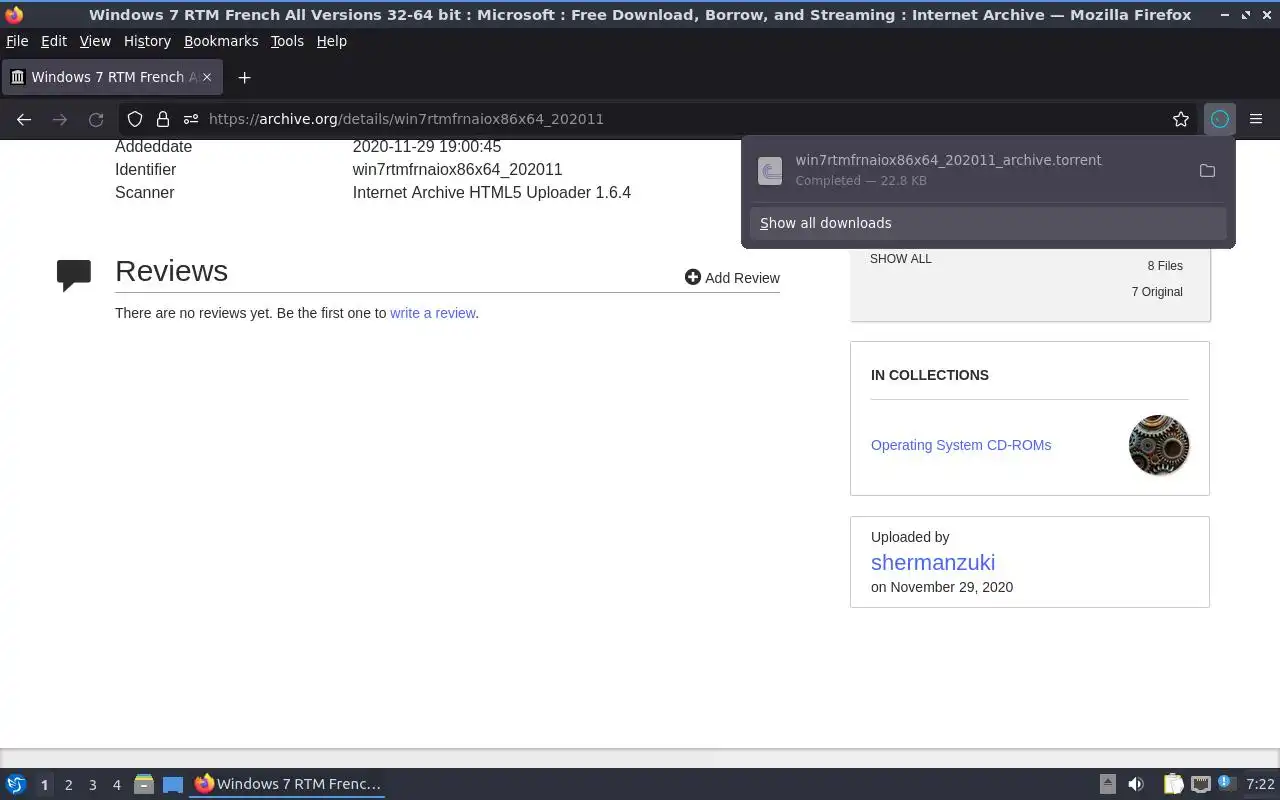Click the Add Review plus icon

[693, 277]
